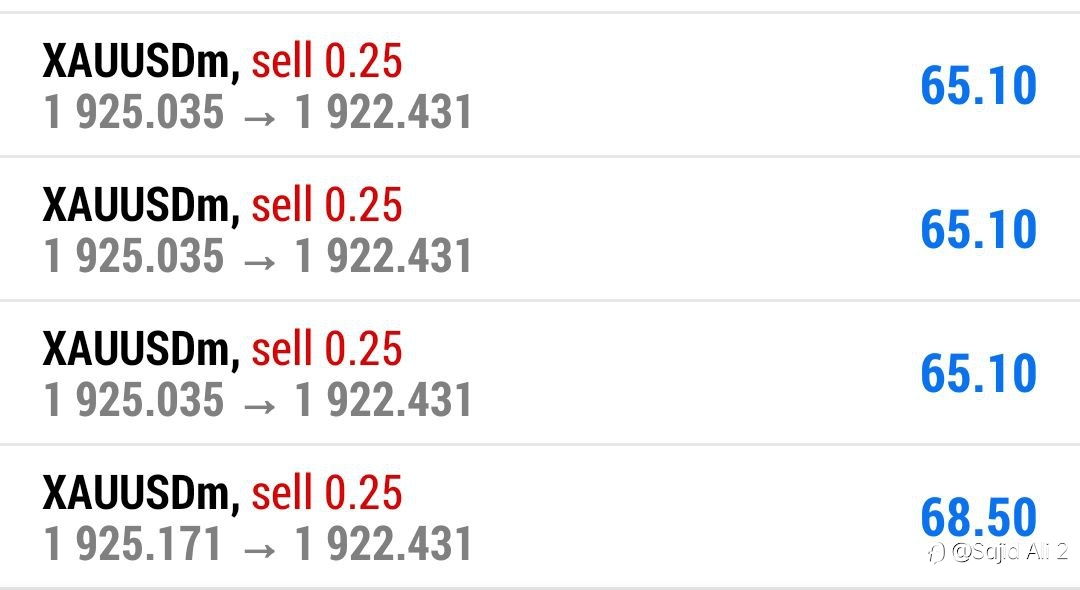Click red sell 0.25 in third trade

pos(326,349)
